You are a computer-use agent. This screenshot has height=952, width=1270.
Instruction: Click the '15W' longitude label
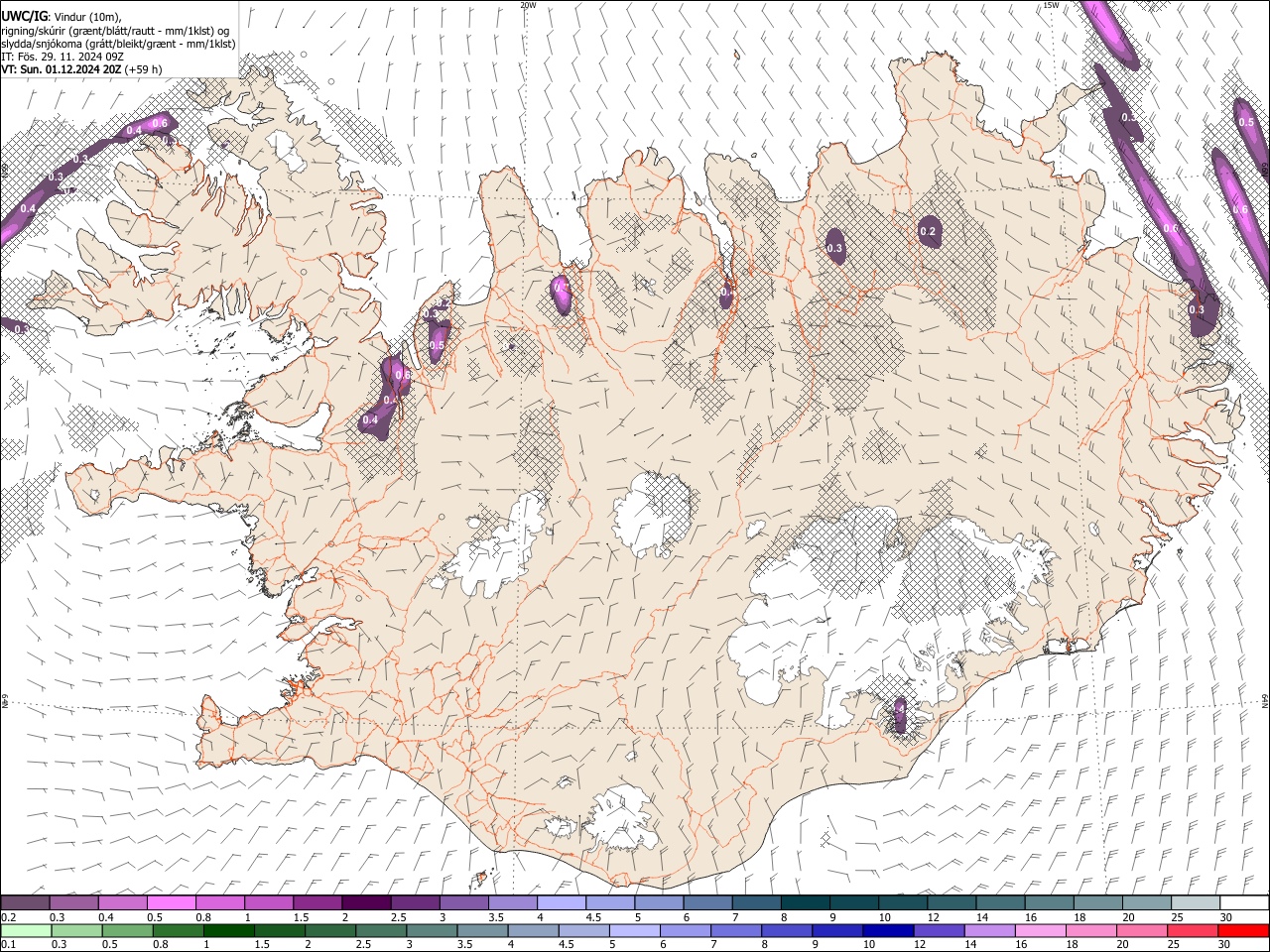point(1051,5)
